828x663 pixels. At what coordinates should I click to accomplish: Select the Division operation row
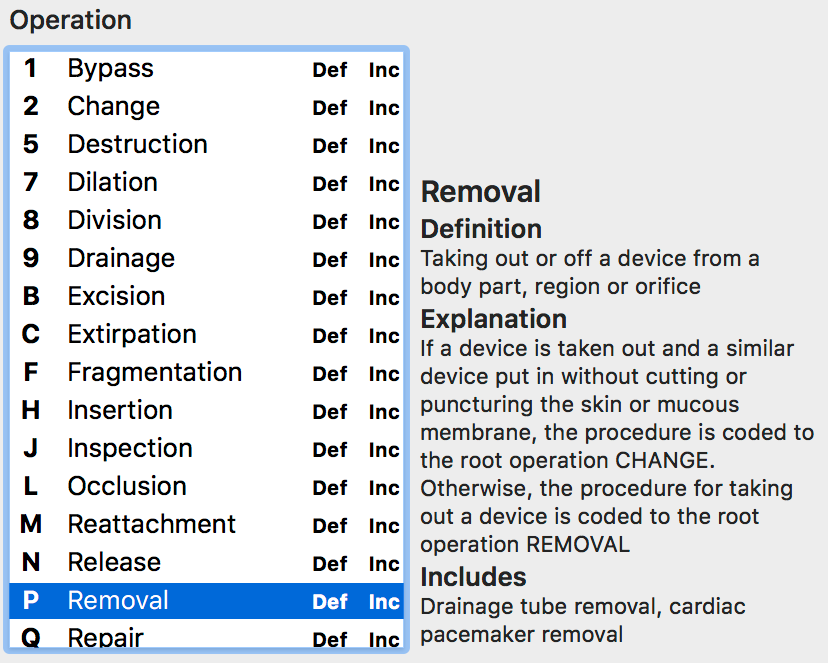[x=206, y=221]
